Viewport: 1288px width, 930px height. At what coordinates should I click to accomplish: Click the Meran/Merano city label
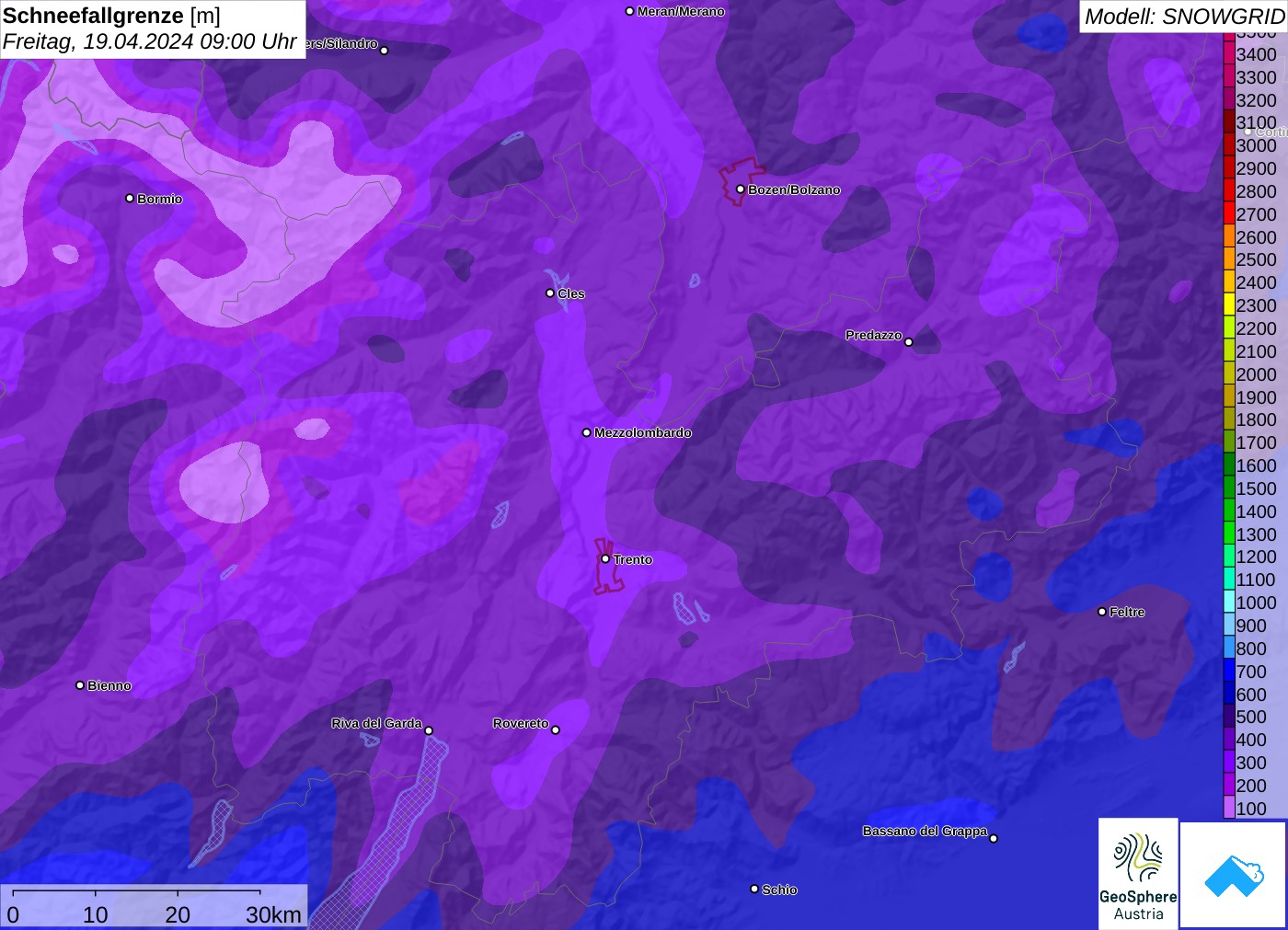(681, 11)
